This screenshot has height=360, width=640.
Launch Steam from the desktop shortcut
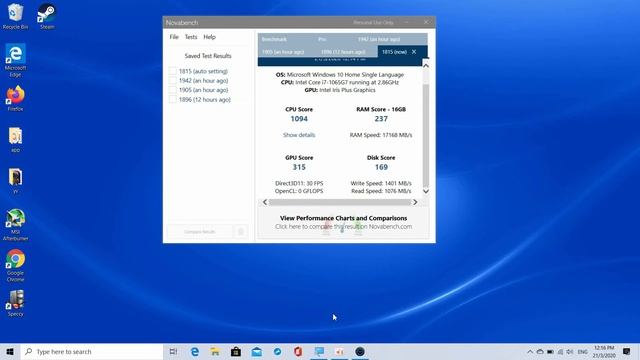pyautogui.click(x=47, y=16)
